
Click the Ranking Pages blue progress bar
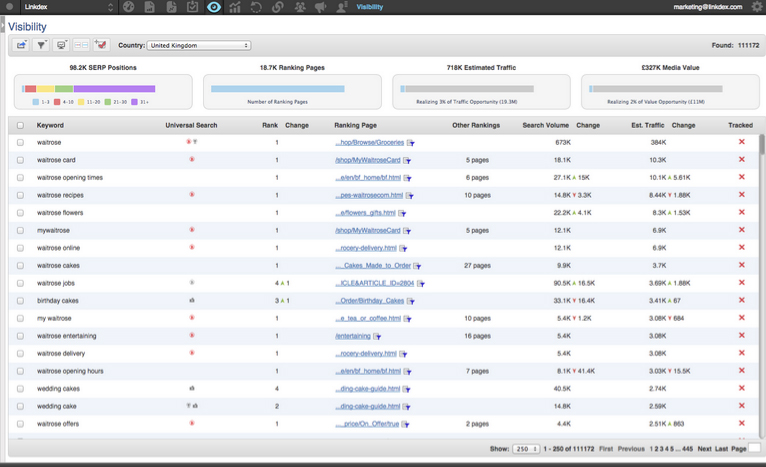pyautogui.click(x=277, y=89)
